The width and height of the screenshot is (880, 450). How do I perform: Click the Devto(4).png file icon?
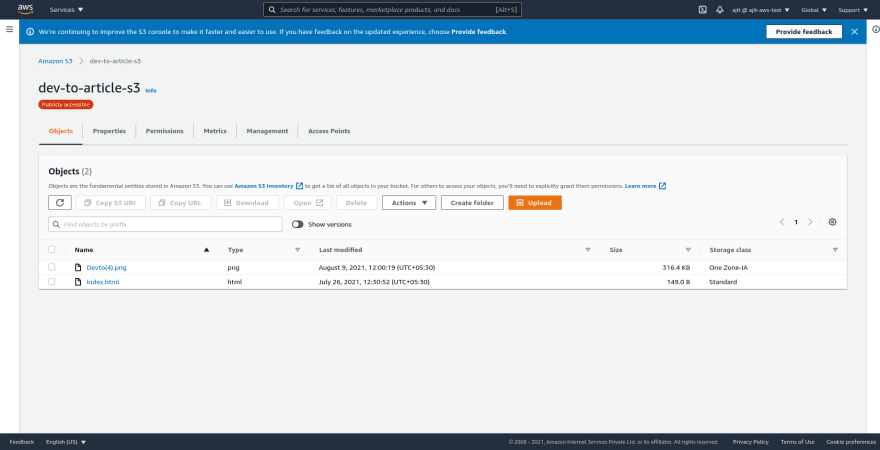pyautogui.click(x=79, y=268)
